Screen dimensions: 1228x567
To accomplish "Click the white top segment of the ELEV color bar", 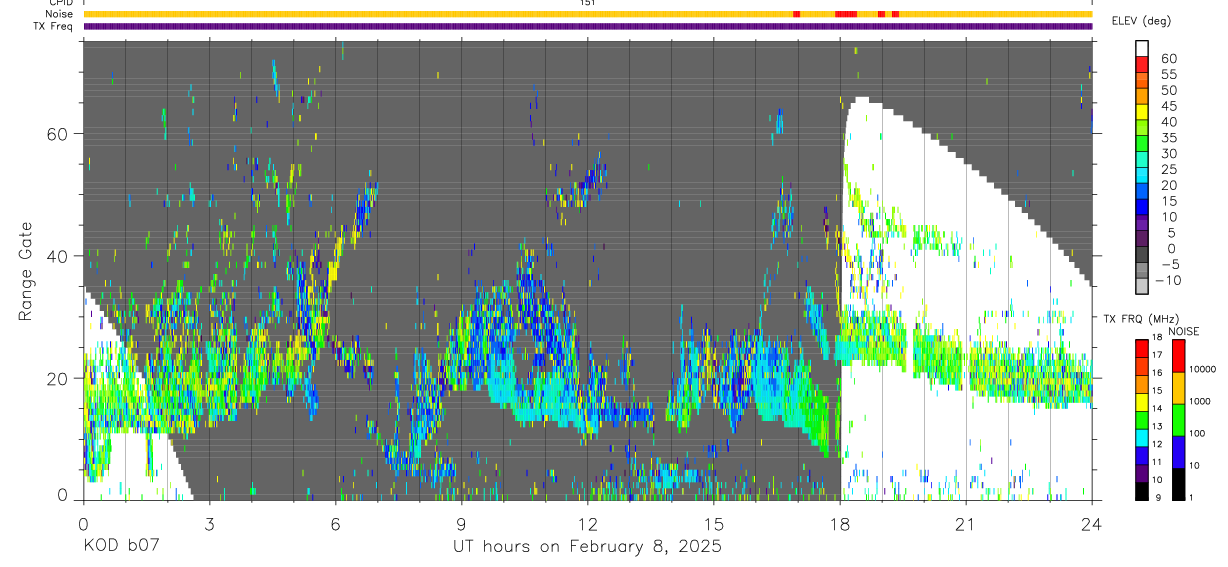I will coord(1142,49).
